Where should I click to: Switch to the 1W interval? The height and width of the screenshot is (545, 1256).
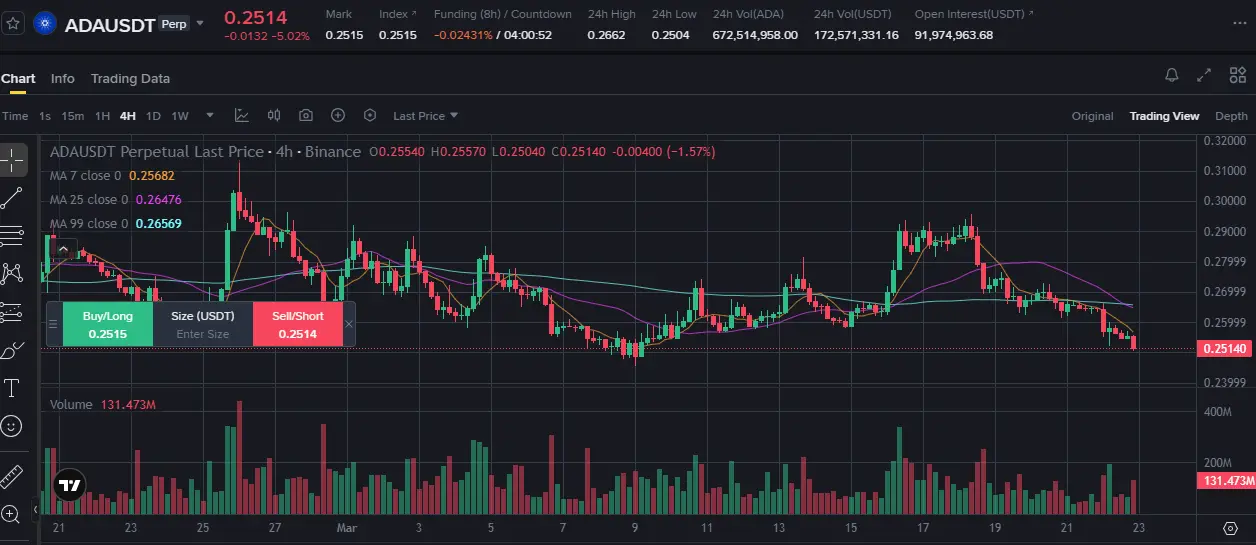[180, 116]
